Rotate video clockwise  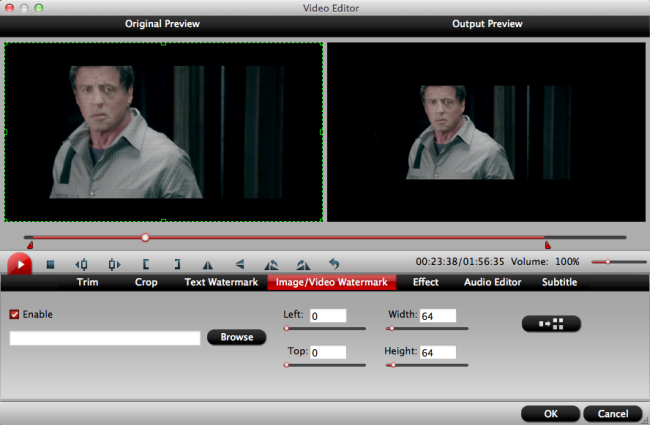(x=303, y=265)
